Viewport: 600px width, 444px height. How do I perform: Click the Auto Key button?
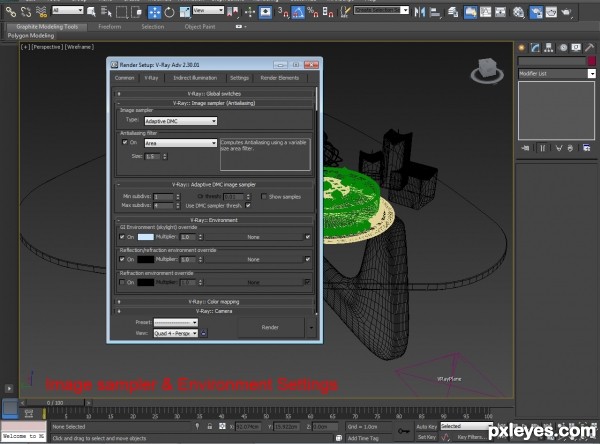pyautogui.click(x=427, y=426)
